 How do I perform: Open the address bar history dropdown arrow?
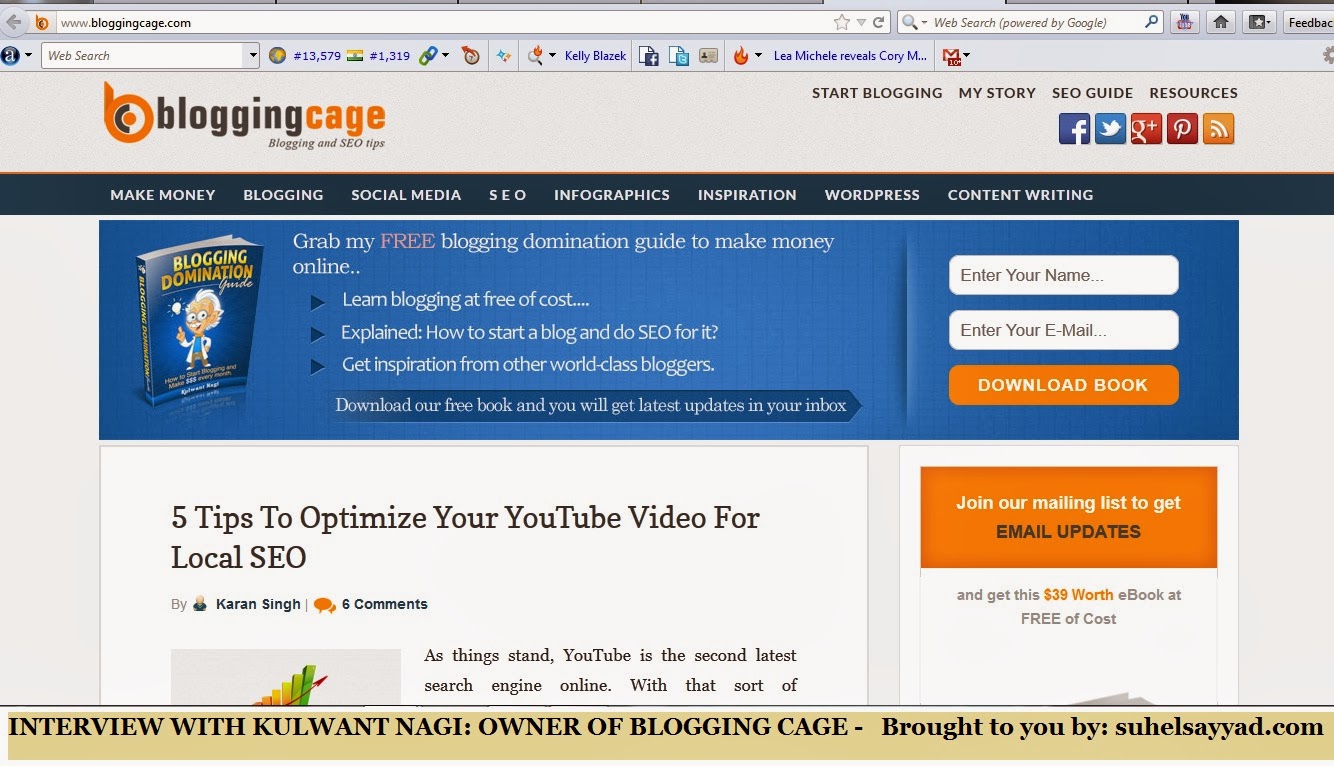pyautogui.click(x=861, y=22)
